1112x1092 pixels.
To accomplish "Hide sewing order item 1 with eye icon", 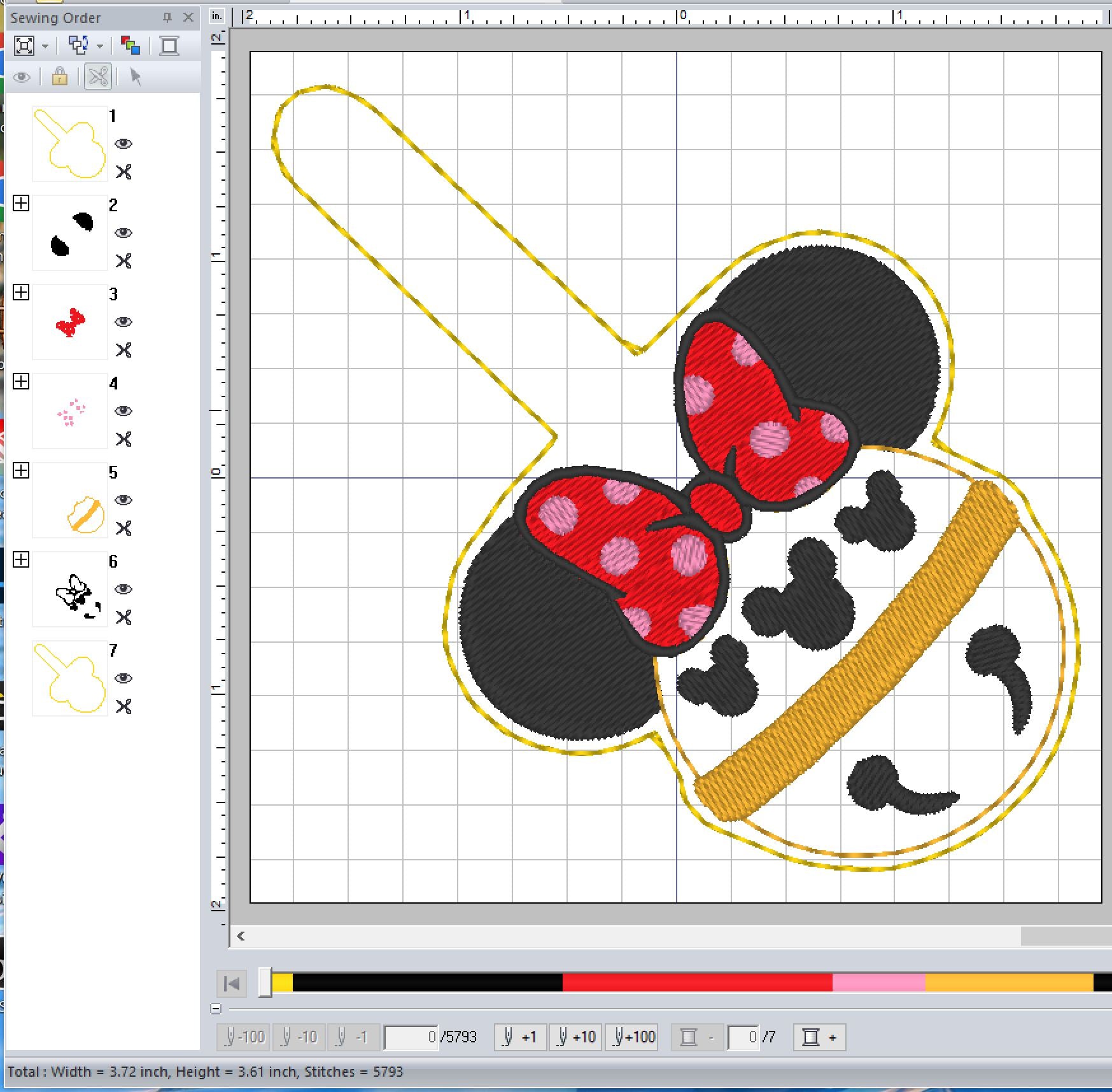I will 123,144.
